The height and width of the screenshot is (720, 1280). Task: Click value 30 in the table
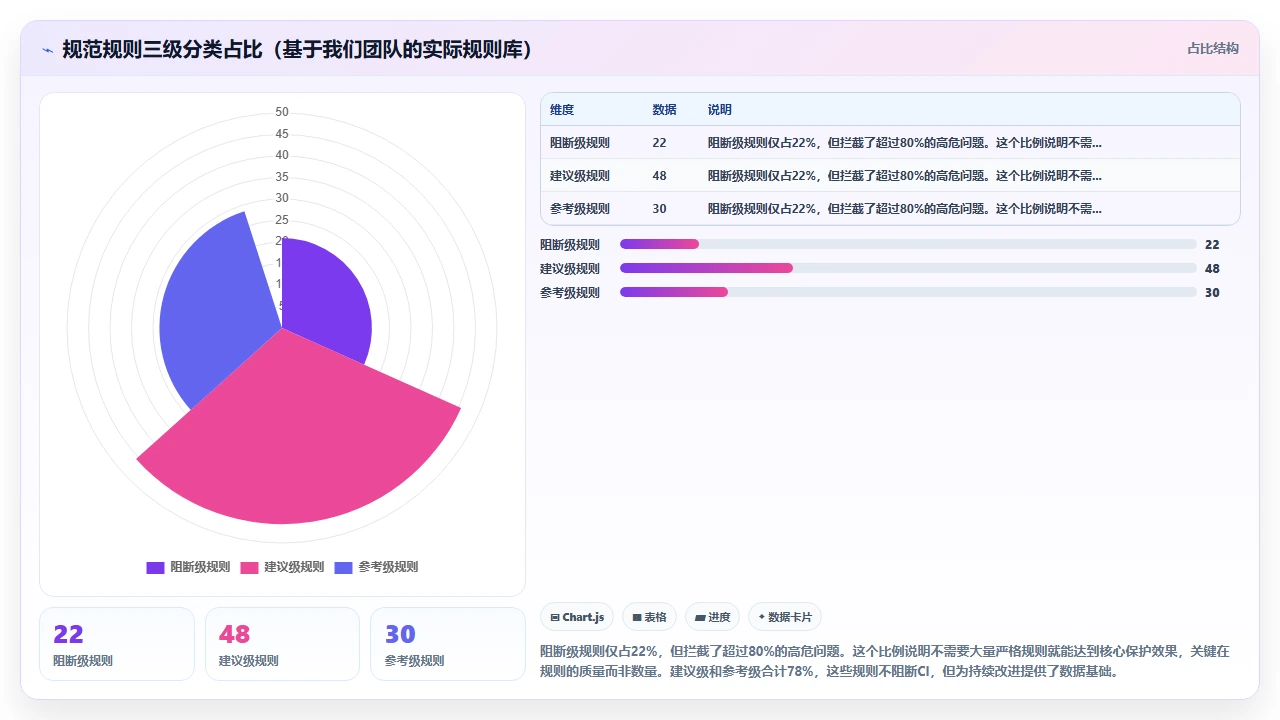click(659, 209)
